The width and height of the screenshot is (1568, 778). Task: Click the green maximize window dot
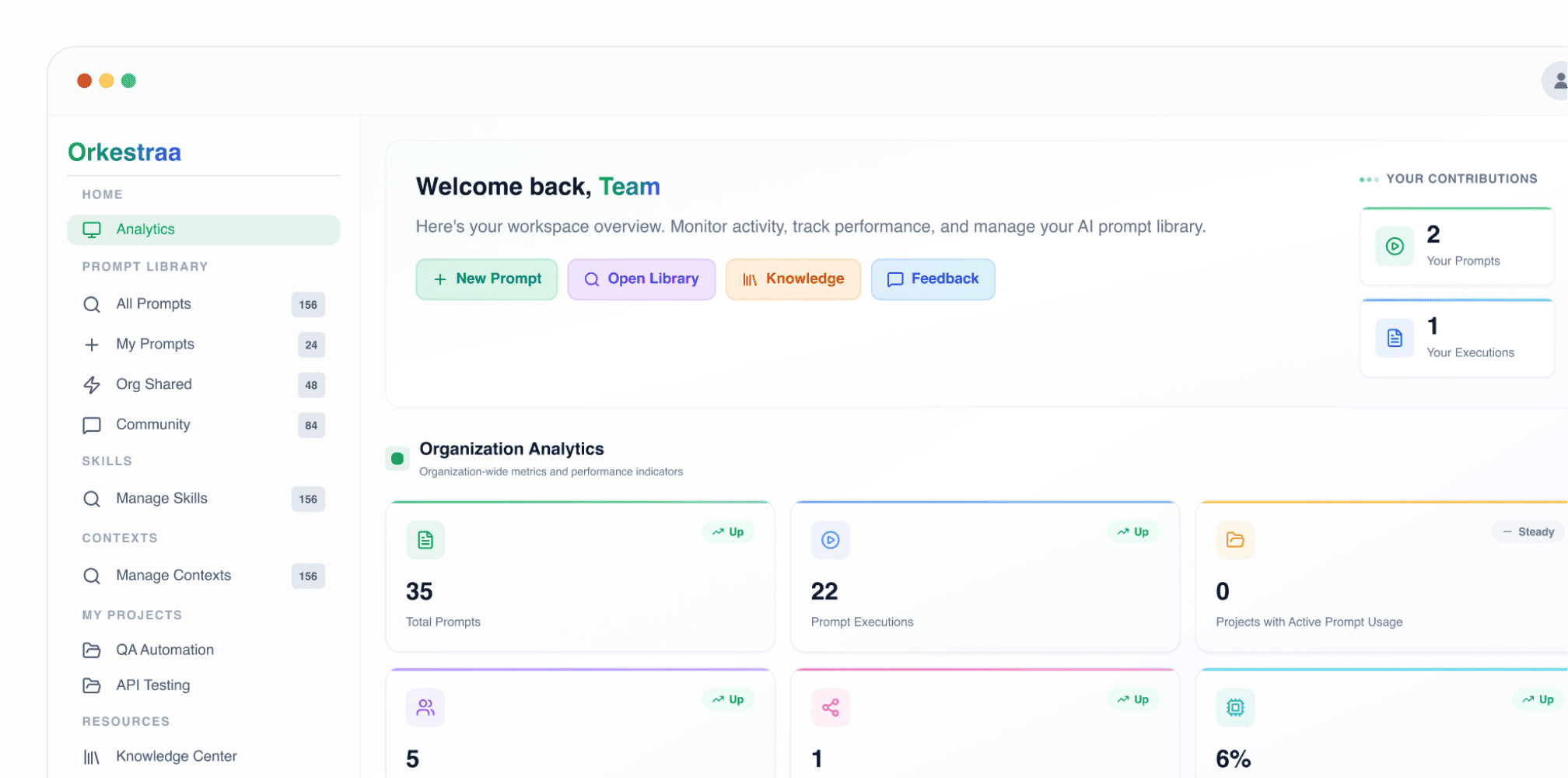(x=128, y=81)
